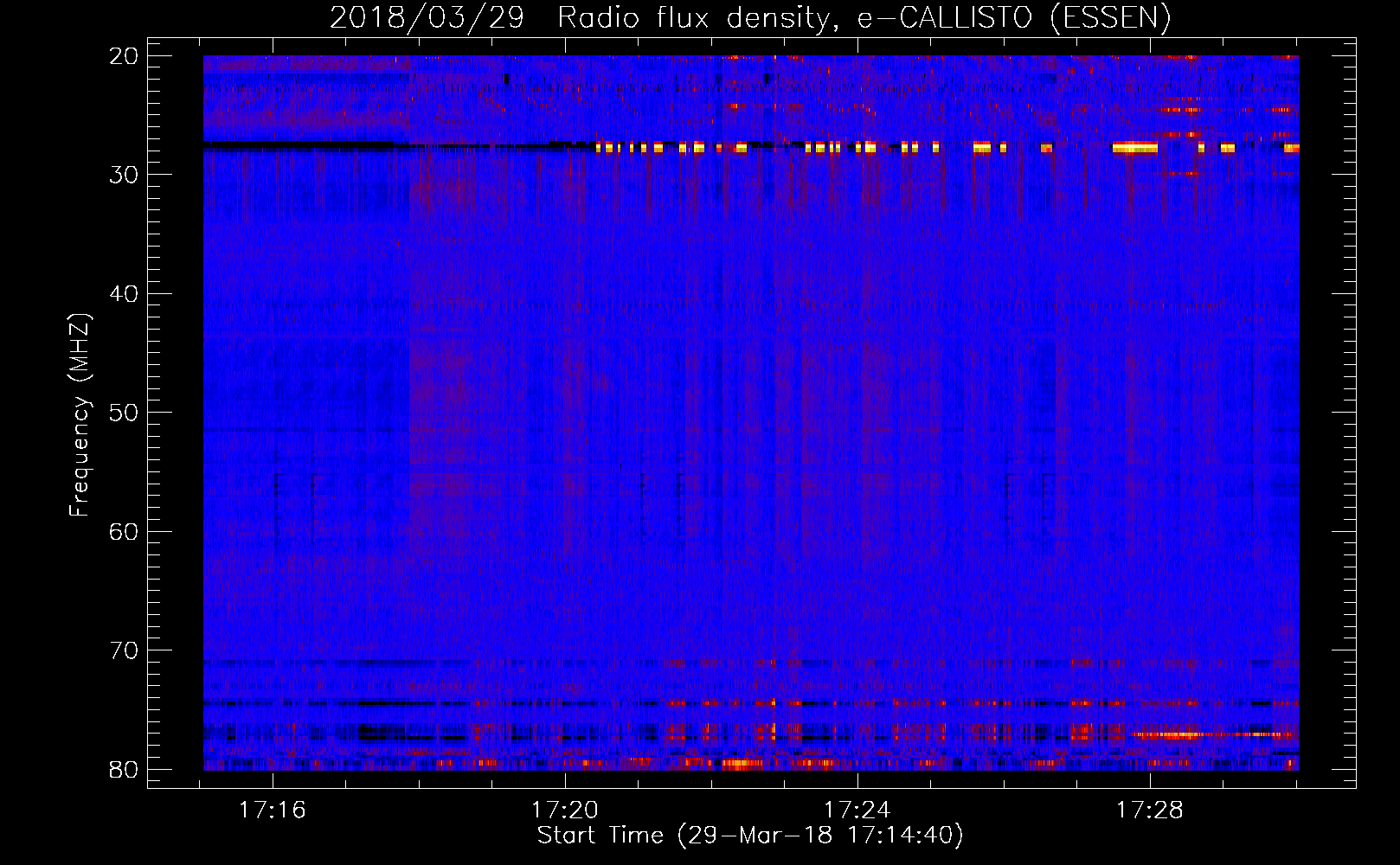
Task: Click the frequency axis value 70
Action: (125, 650)
